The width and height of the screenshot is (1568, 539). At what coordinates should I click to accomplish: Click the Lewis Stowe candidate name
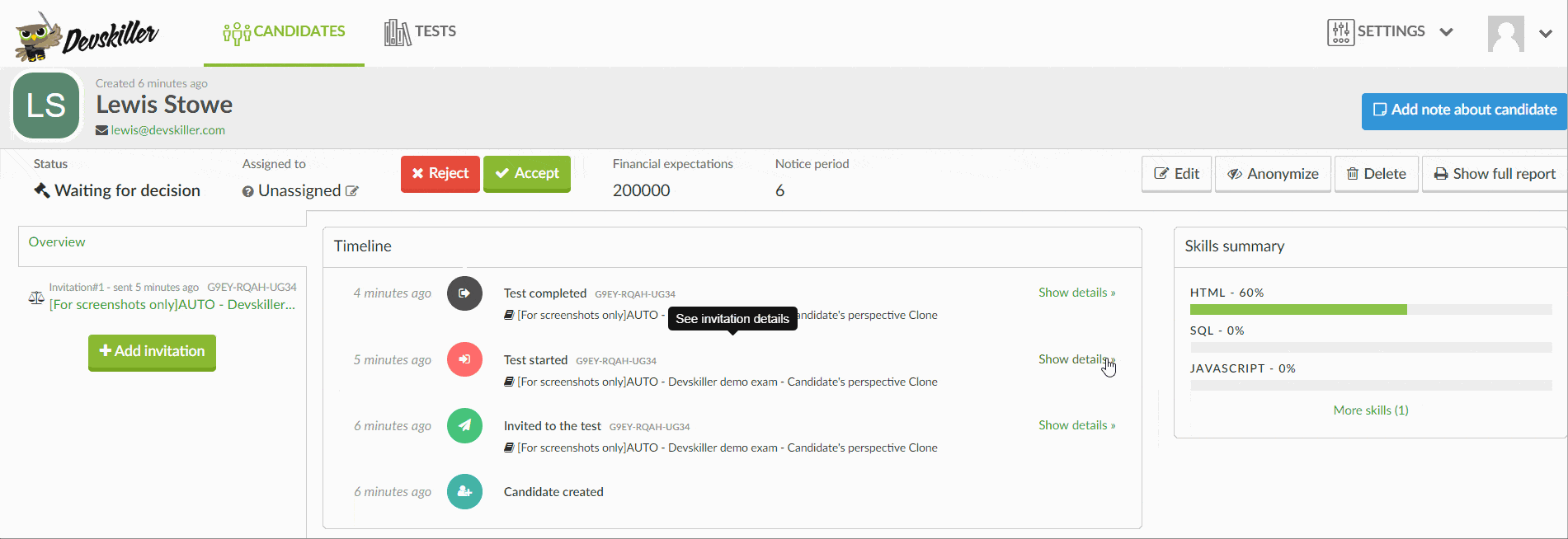[164, 105]
